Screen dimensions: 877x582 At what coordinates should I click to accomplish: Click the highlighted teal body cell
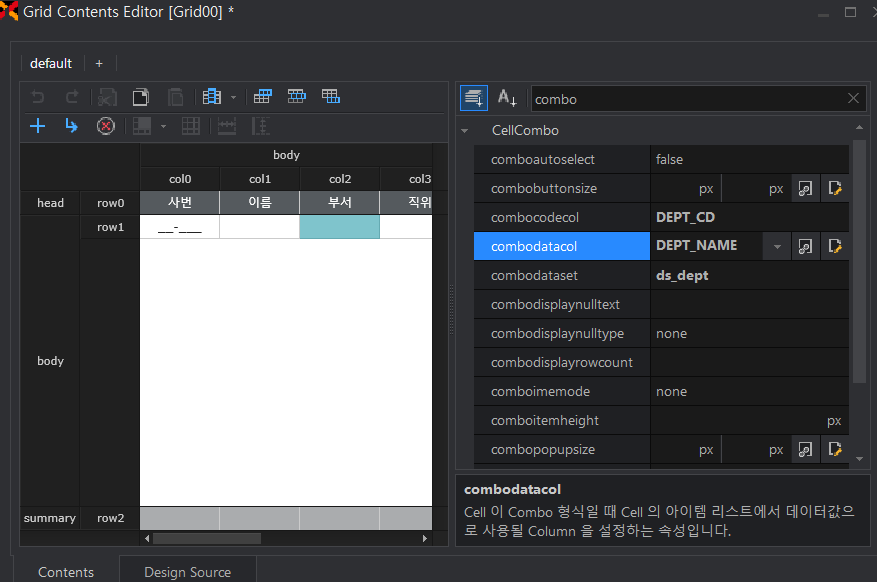(x=340, y=227)
